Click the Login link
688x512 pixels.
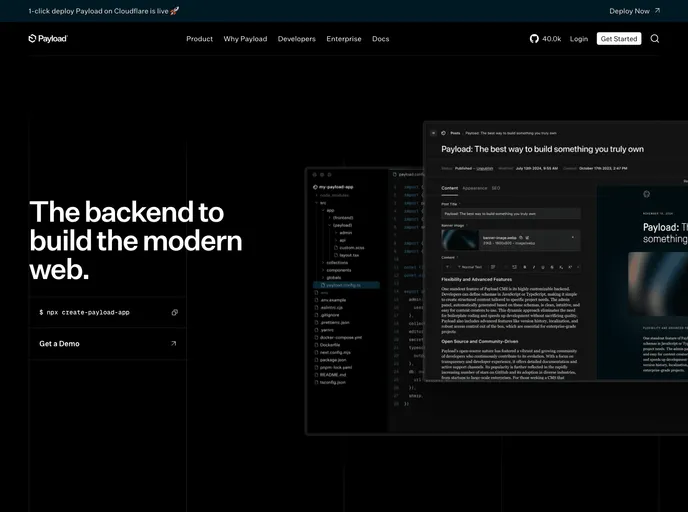(x=579, y=39)
